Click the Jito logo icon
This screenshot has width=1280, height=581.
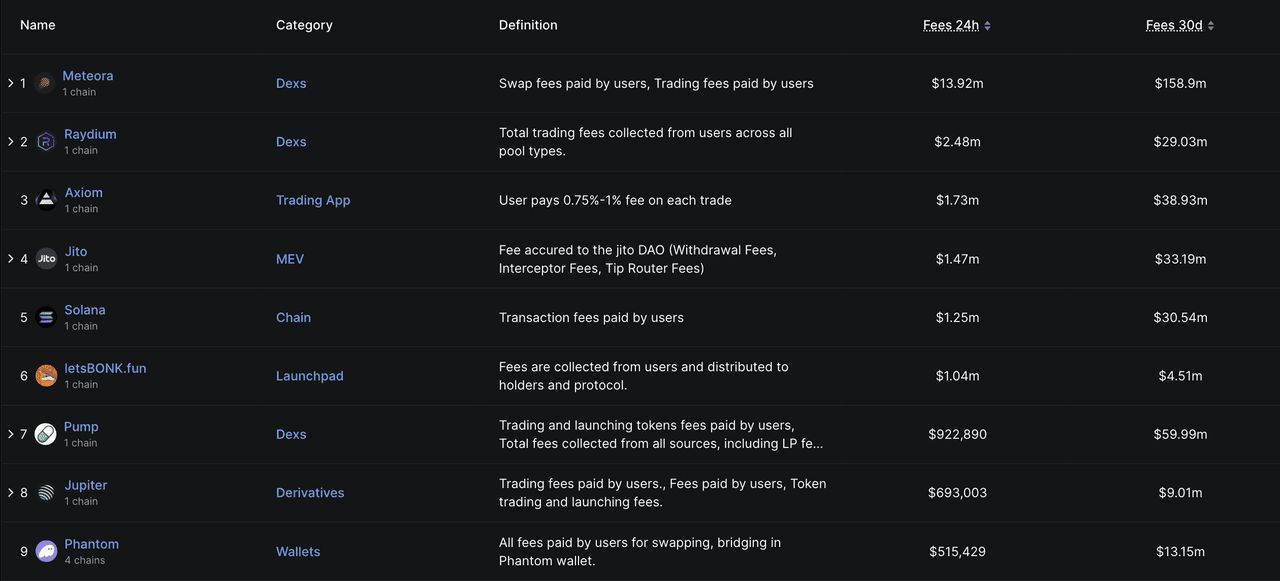click(46, 259)
